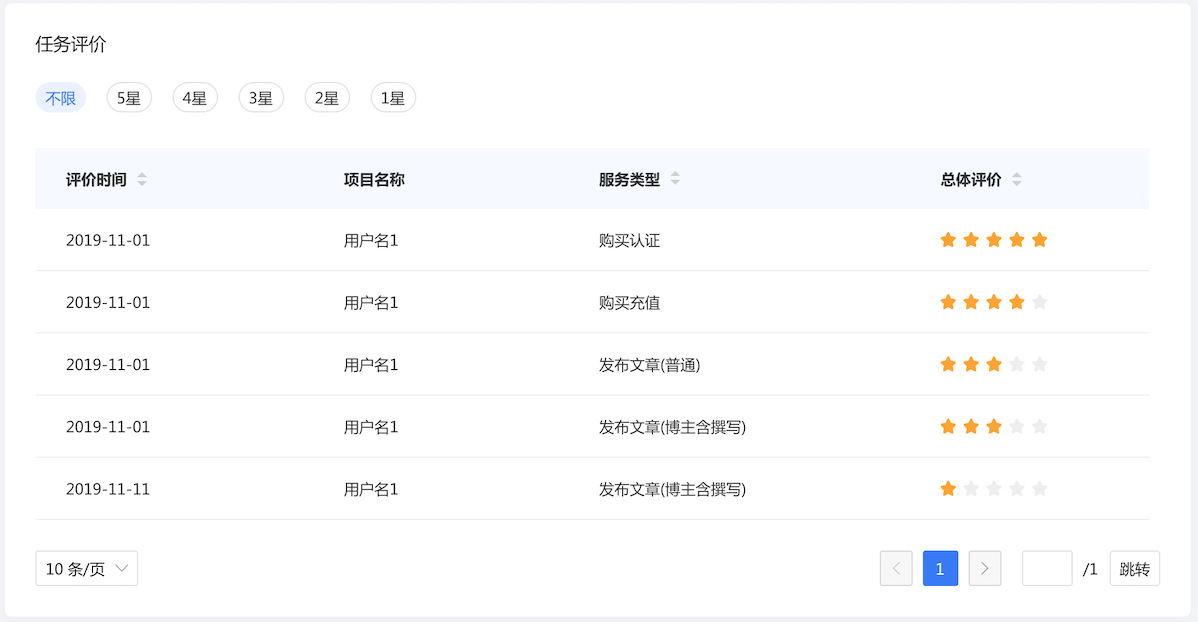
Task: Click date 2019-11-01 in 购买认证 row
Action: [108, 240]
